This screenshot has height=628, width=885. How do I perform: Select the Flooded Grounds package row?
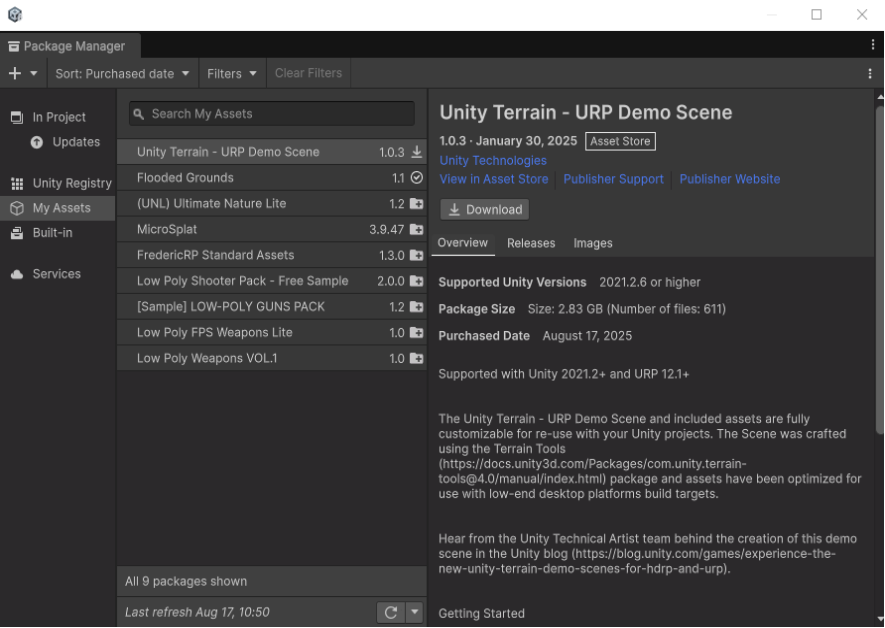[x=271, y=178]
